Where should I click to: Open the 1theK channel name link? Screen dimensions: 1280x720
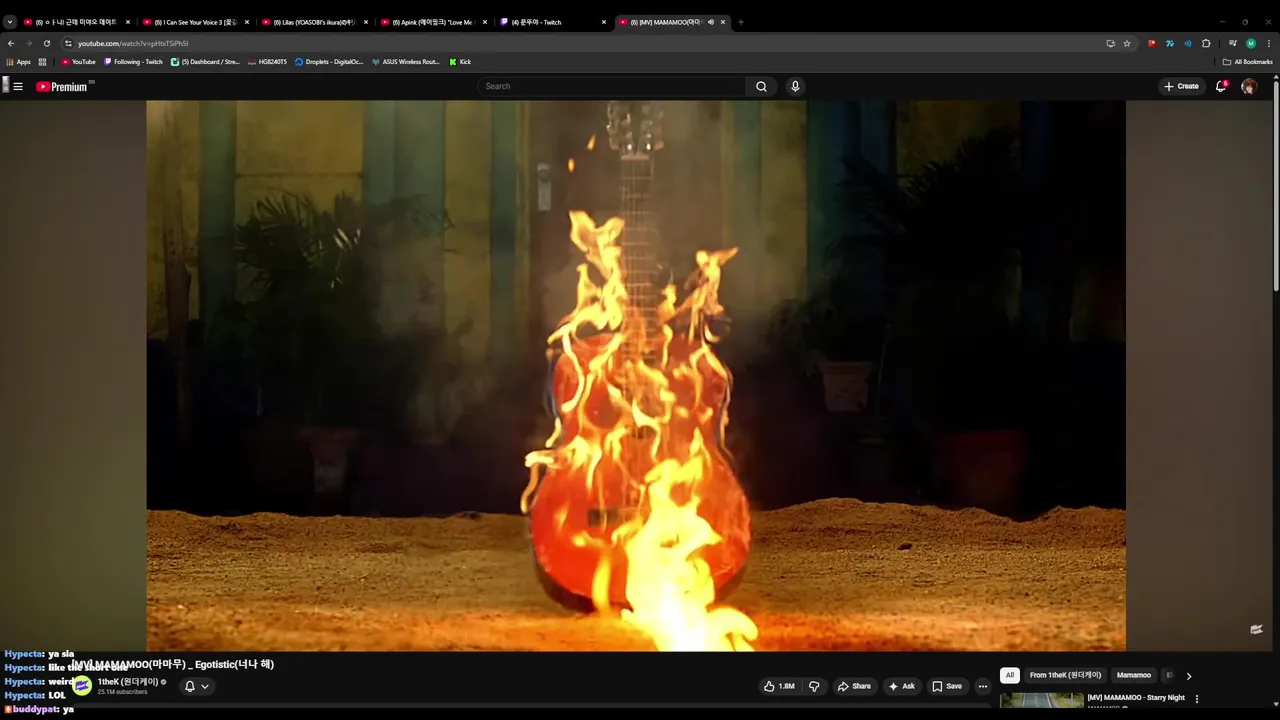(x=128, y=682)
